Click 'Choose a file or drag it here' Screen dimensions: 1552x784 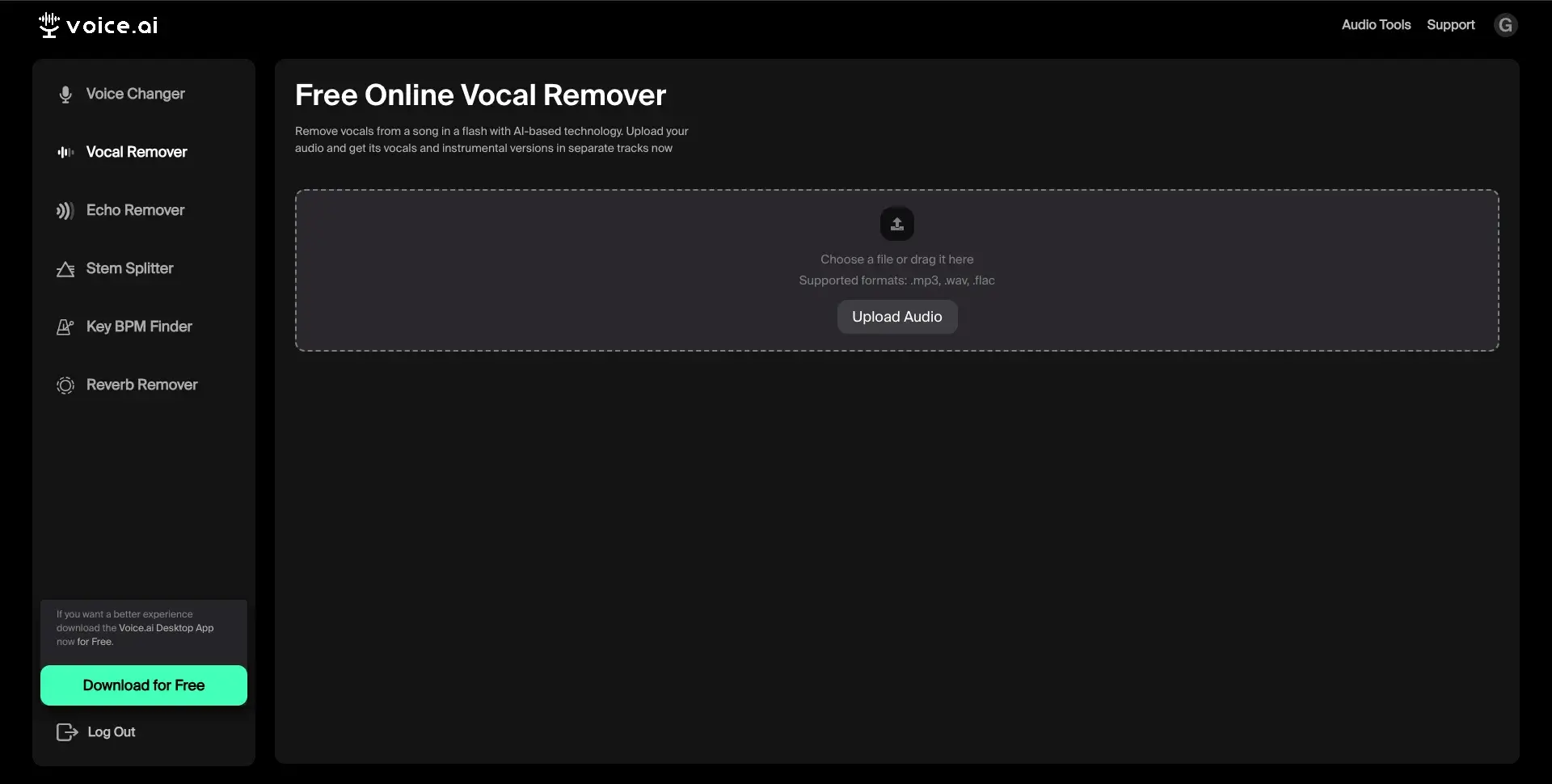coord(897,259)
